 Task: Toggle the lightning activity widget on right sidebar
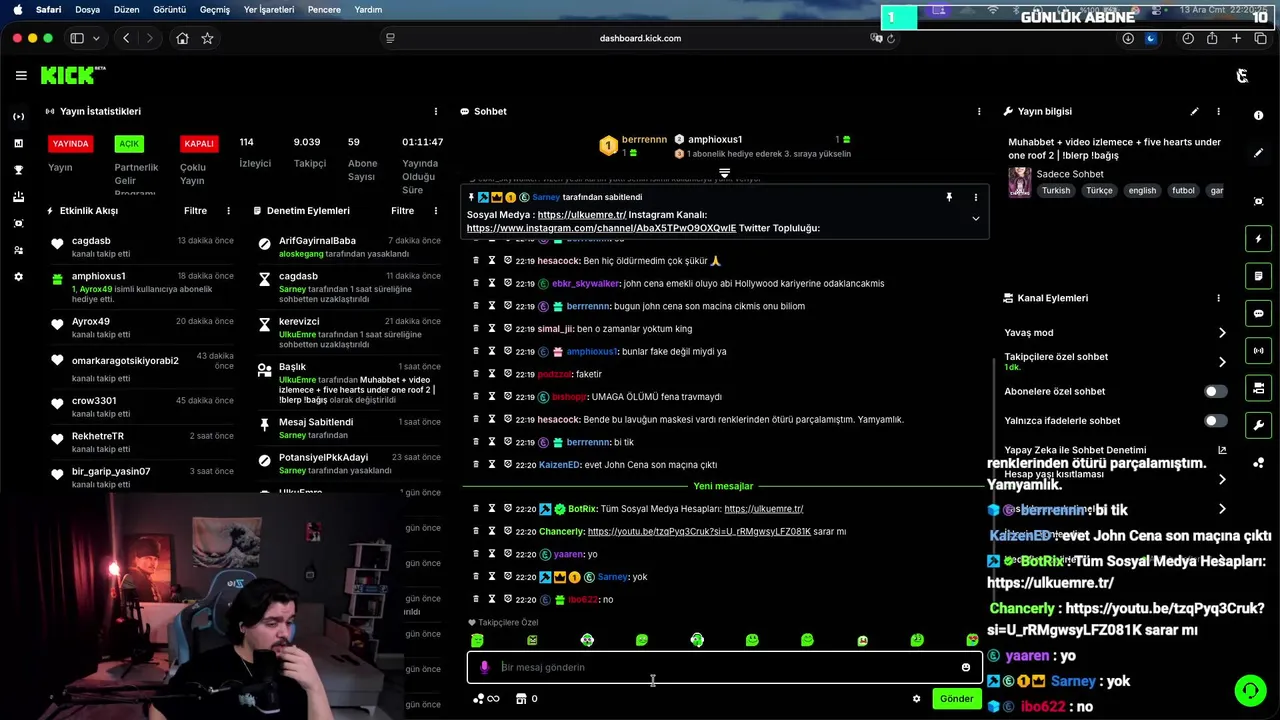(x=1259, y=239)
